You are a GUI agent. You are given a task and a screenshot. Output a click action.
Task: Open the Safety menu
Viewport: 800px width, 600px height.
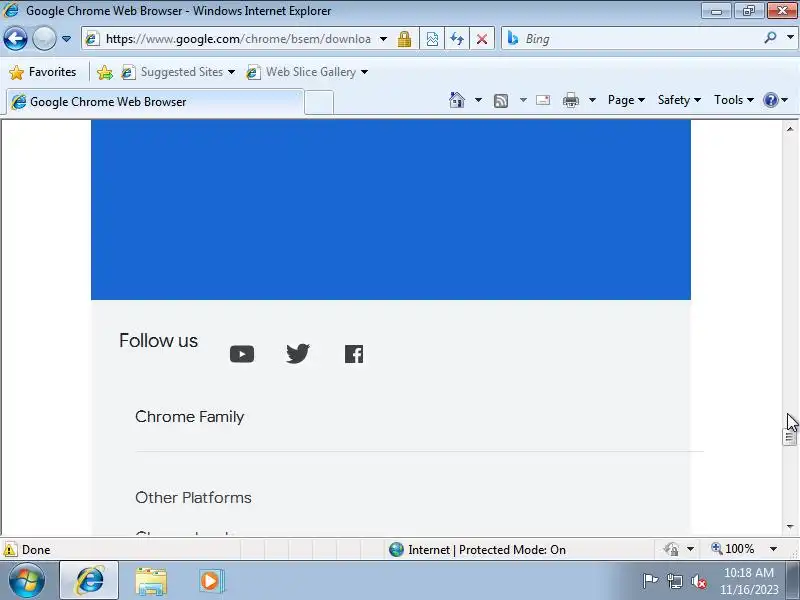pos(679,100)
